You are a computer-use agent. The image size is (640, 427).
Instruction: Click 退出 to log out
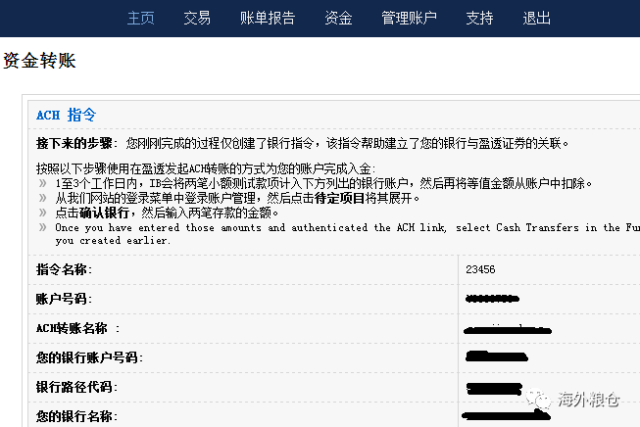[x=536, y=18]
